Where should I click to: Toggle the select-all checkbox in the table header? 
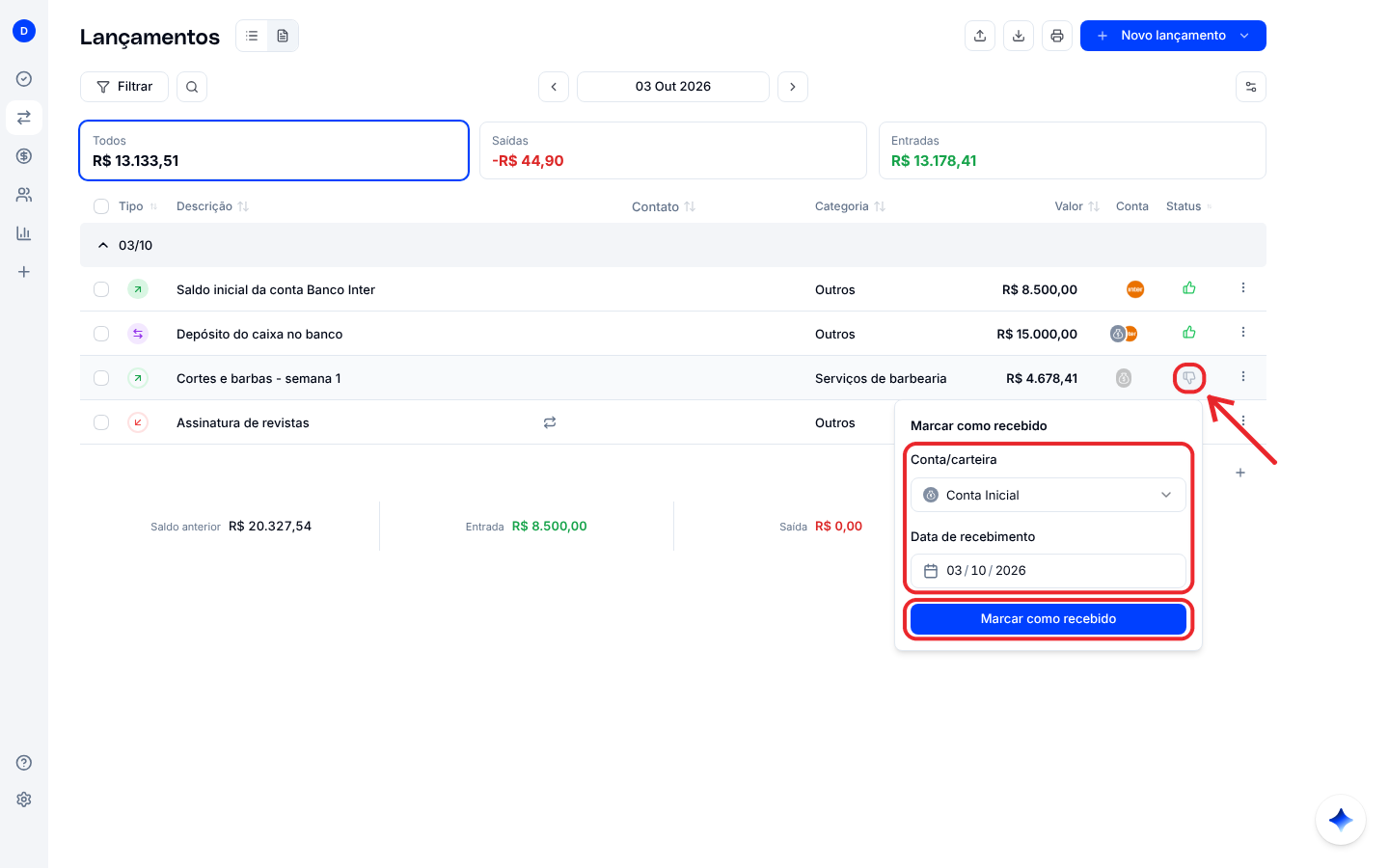101,206
